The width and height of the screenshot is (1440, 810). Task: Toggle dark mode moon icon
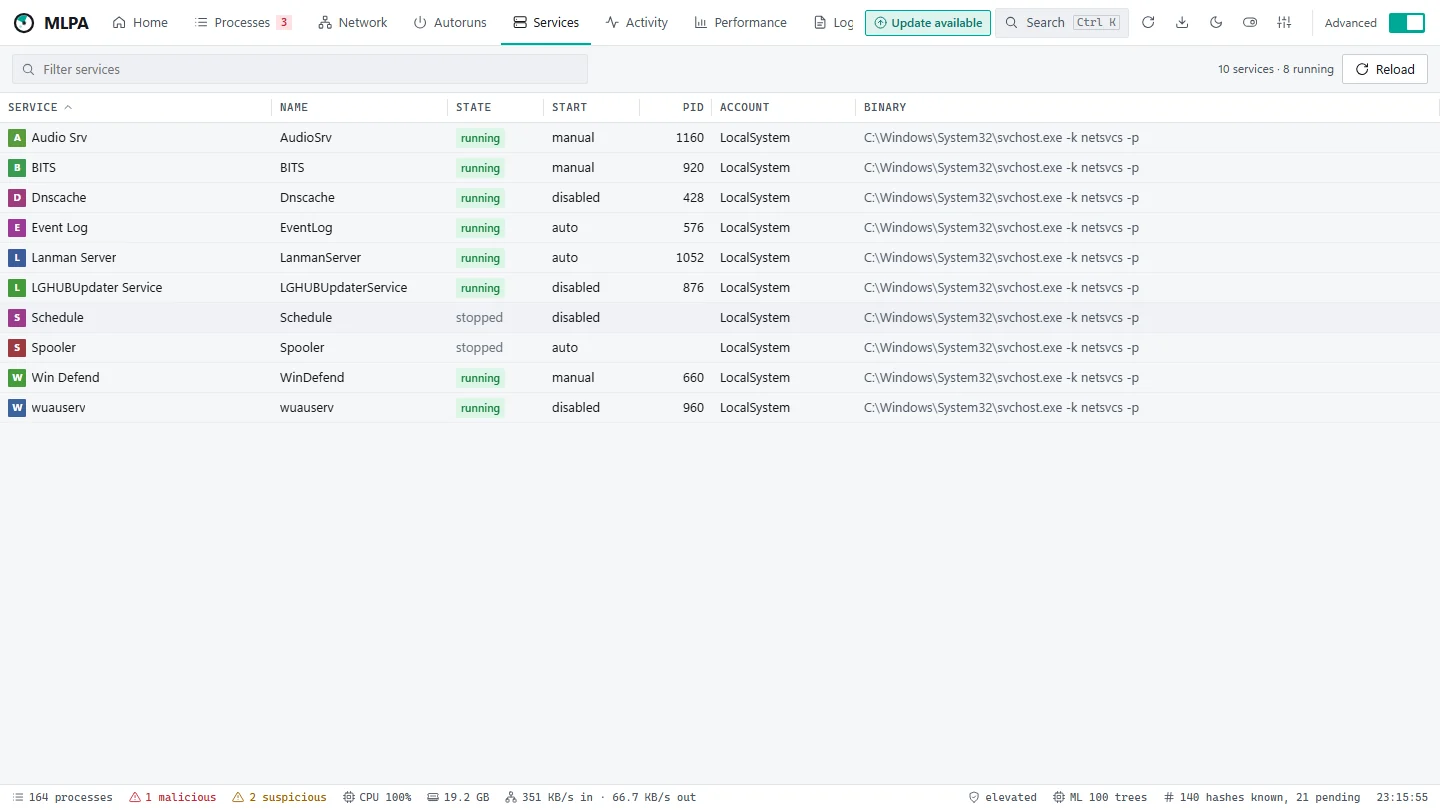[1216, 23]
